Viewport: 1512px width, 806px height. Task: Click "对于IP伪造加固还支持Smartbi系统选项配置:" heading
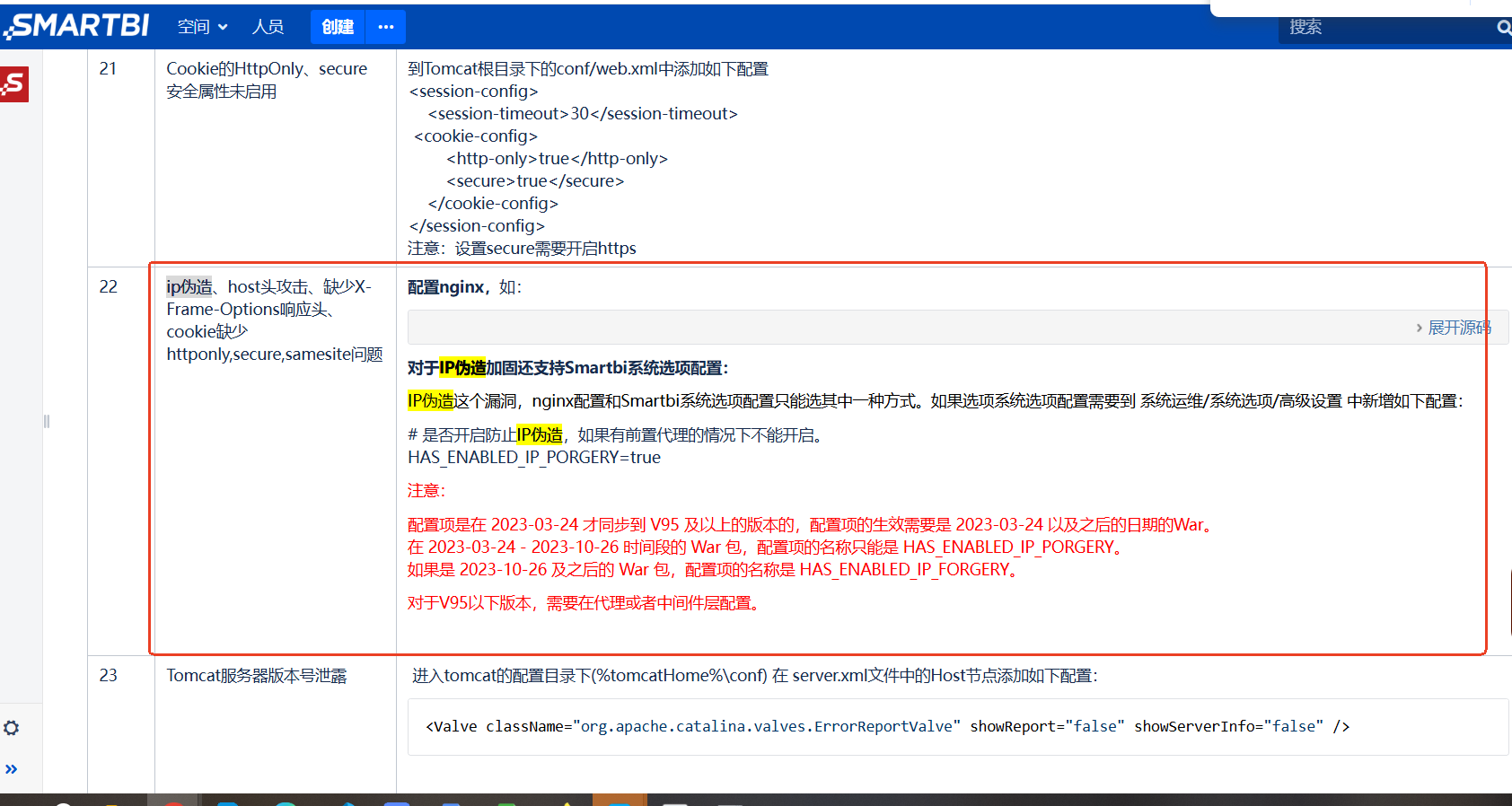click(568, 368)
